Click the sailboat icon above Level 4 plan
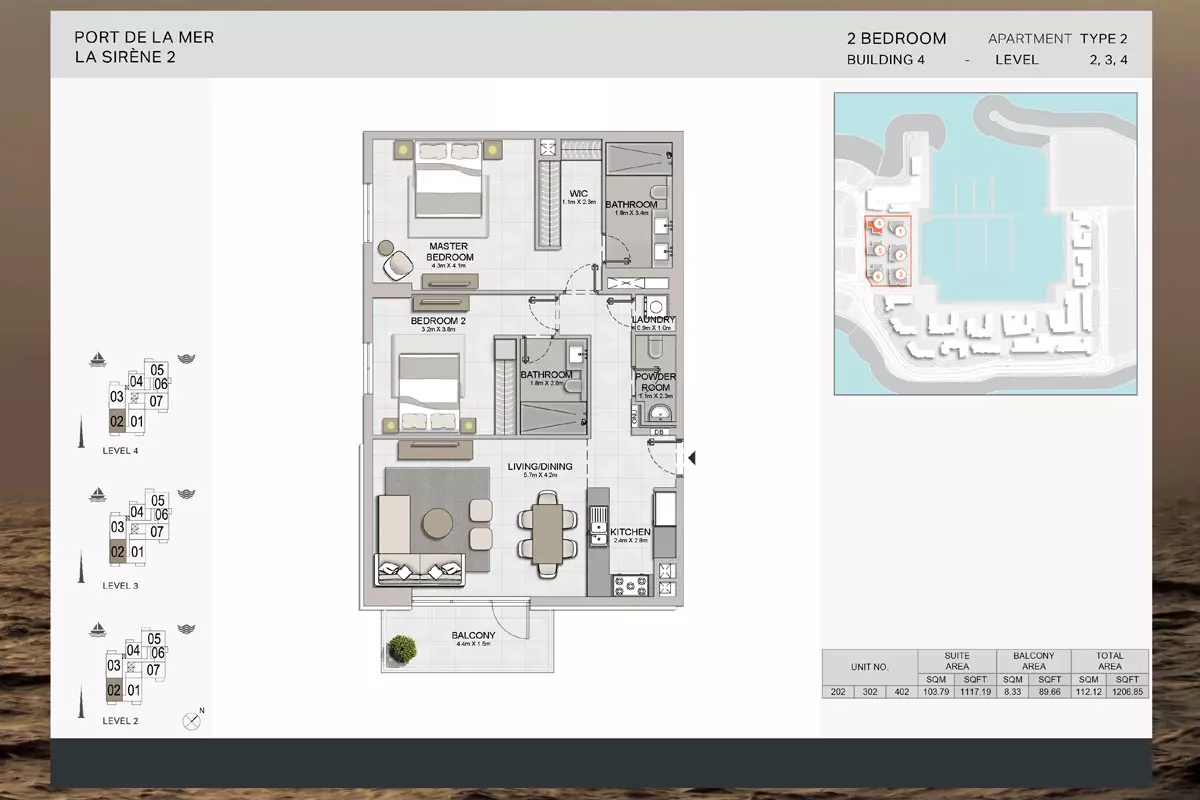This screenshot has height=800, width=1200. [98, 359]
